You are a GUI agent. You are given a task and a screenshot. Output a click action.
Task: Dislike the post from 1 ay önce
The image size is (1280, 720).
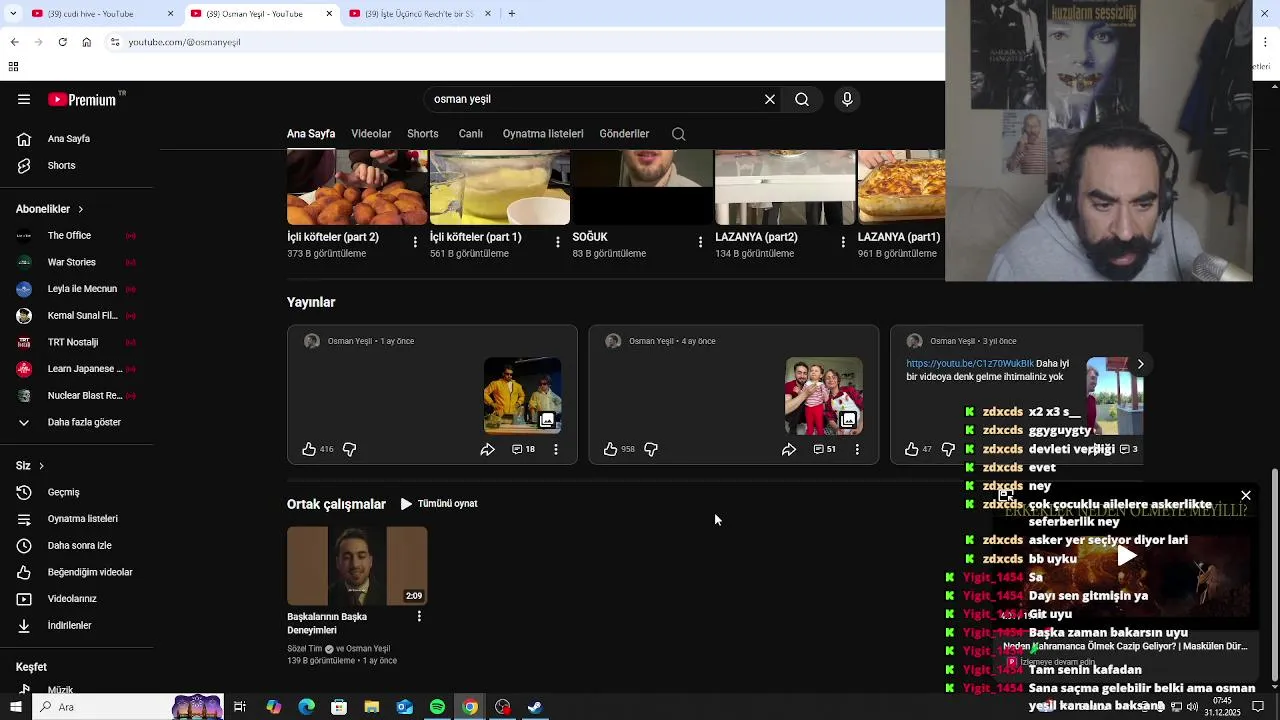349,449
